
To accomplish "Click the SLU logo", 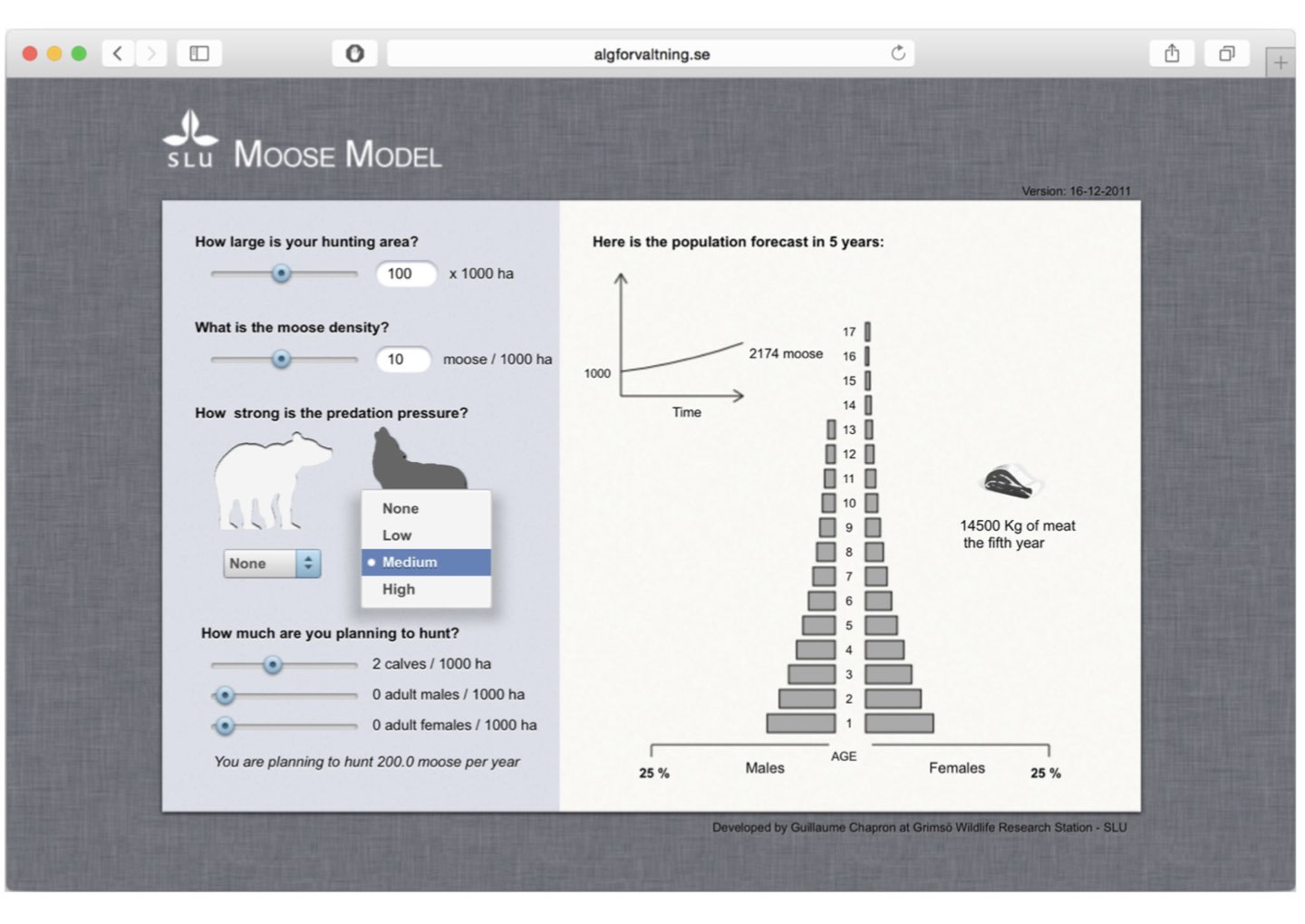I will point(190,140).
